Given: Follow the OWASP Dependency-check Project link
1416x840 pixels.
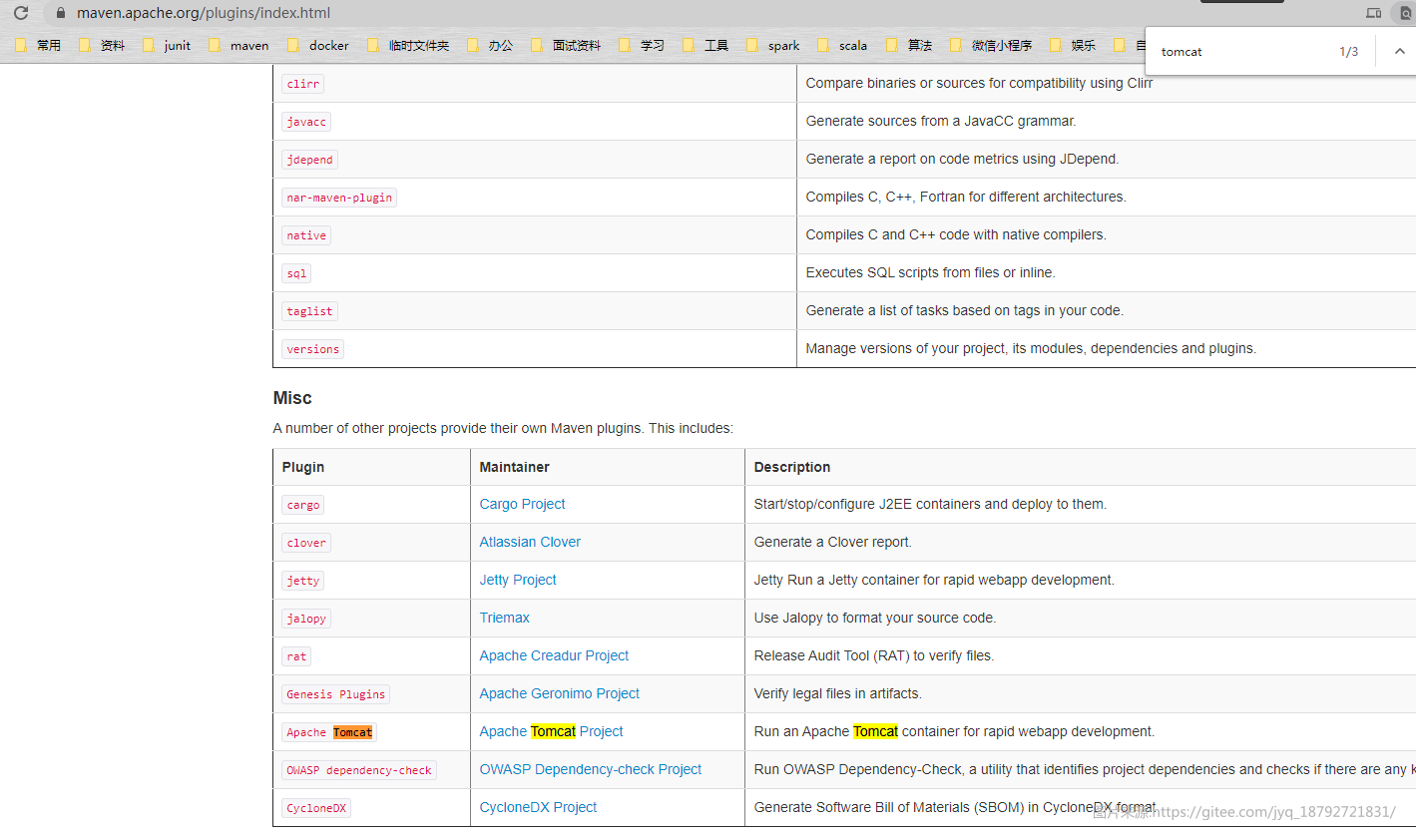Looking at the screenshot, I should tap(590, 769).
